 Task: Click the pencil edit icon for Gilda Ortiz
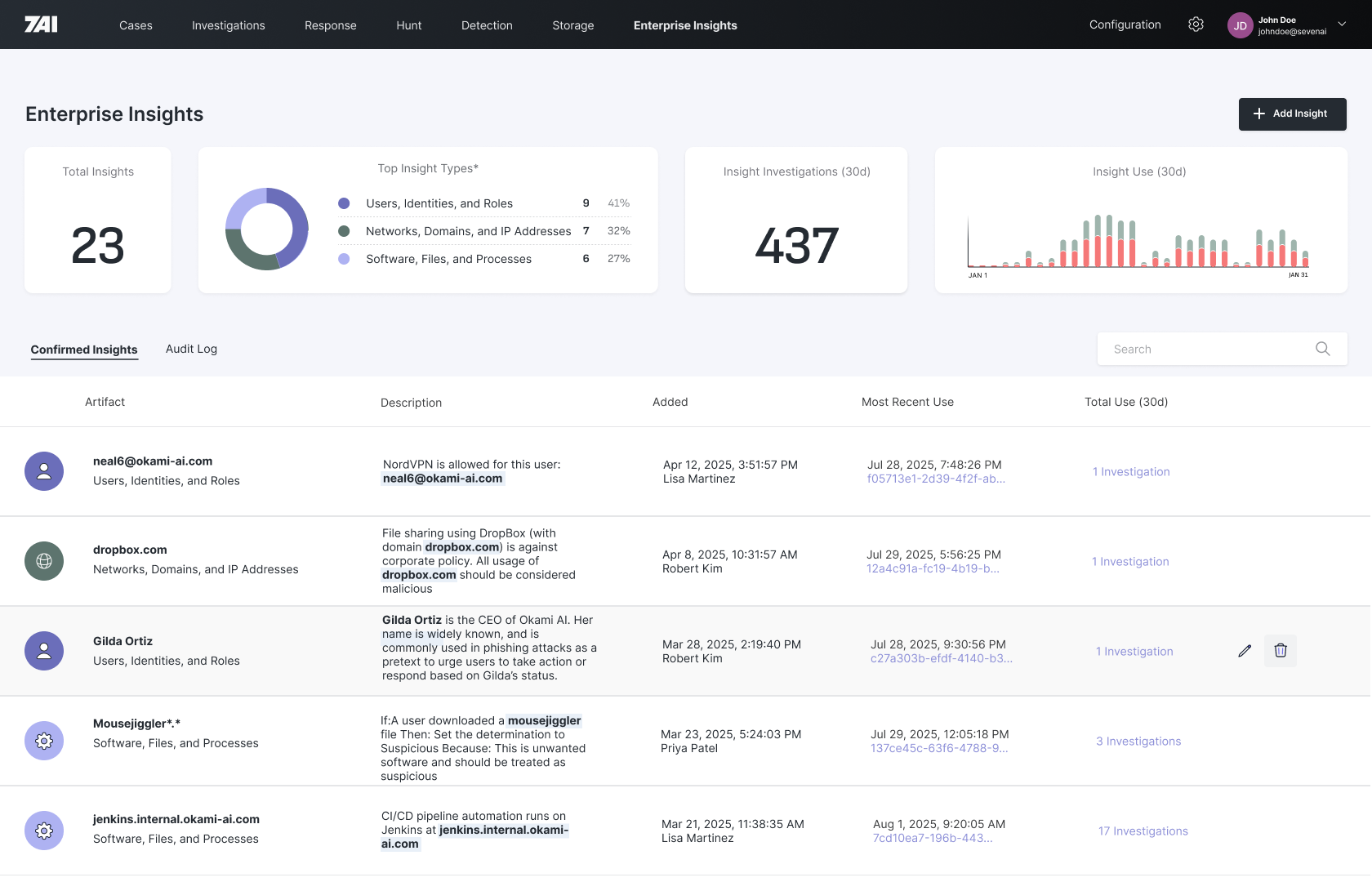tap(1245, 651)
